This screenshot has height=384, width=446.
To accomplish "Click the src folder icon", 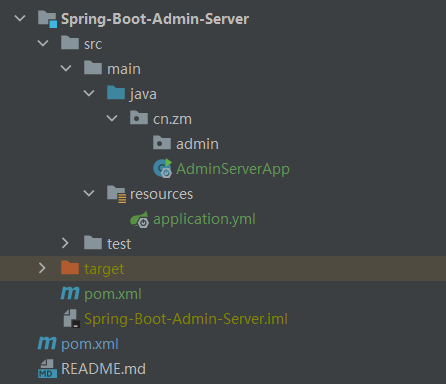I will [70, 43].
